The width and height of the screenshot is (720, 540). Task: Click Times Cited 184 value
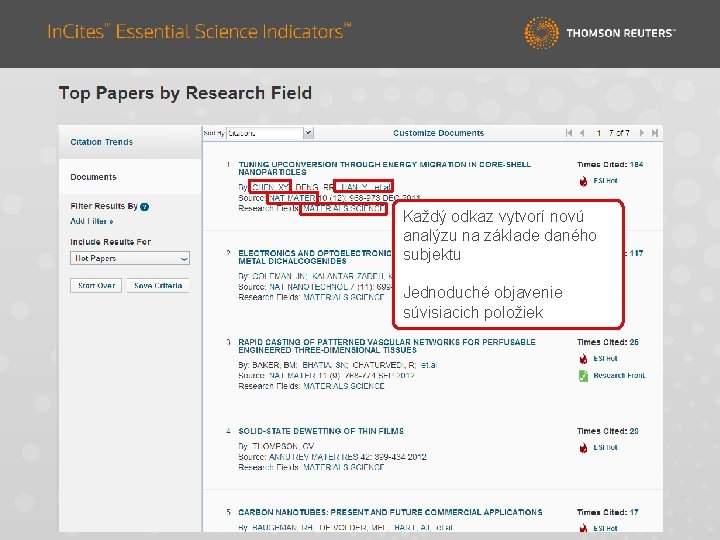point(636,164)
